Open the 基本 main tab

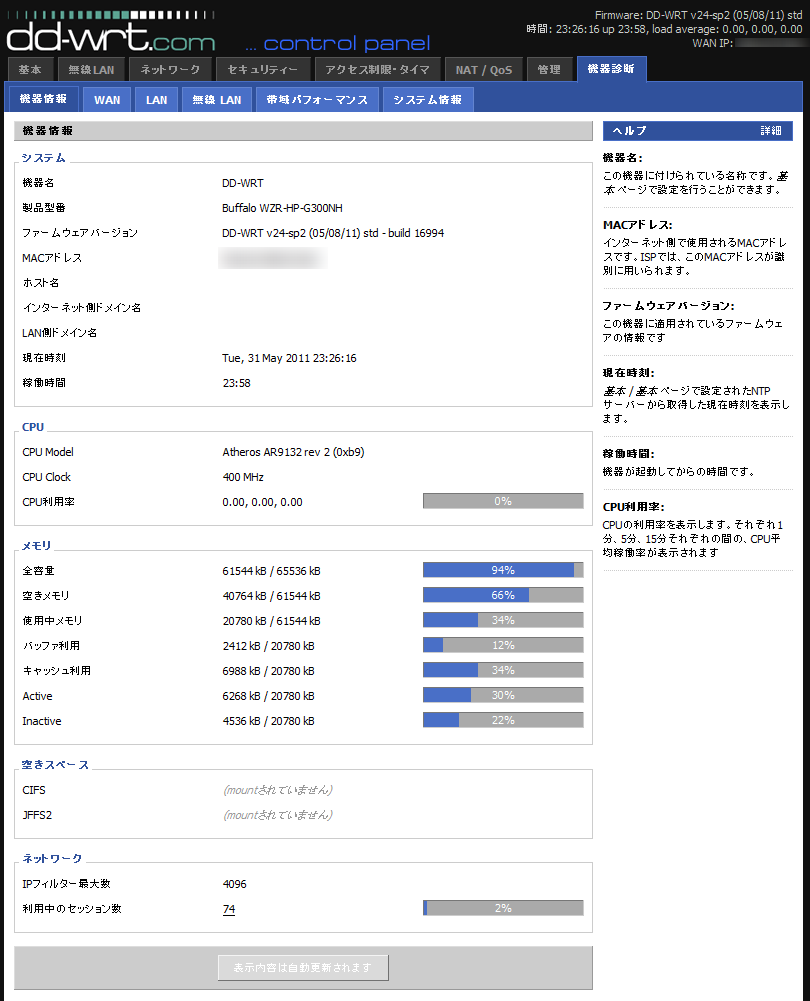30,70
